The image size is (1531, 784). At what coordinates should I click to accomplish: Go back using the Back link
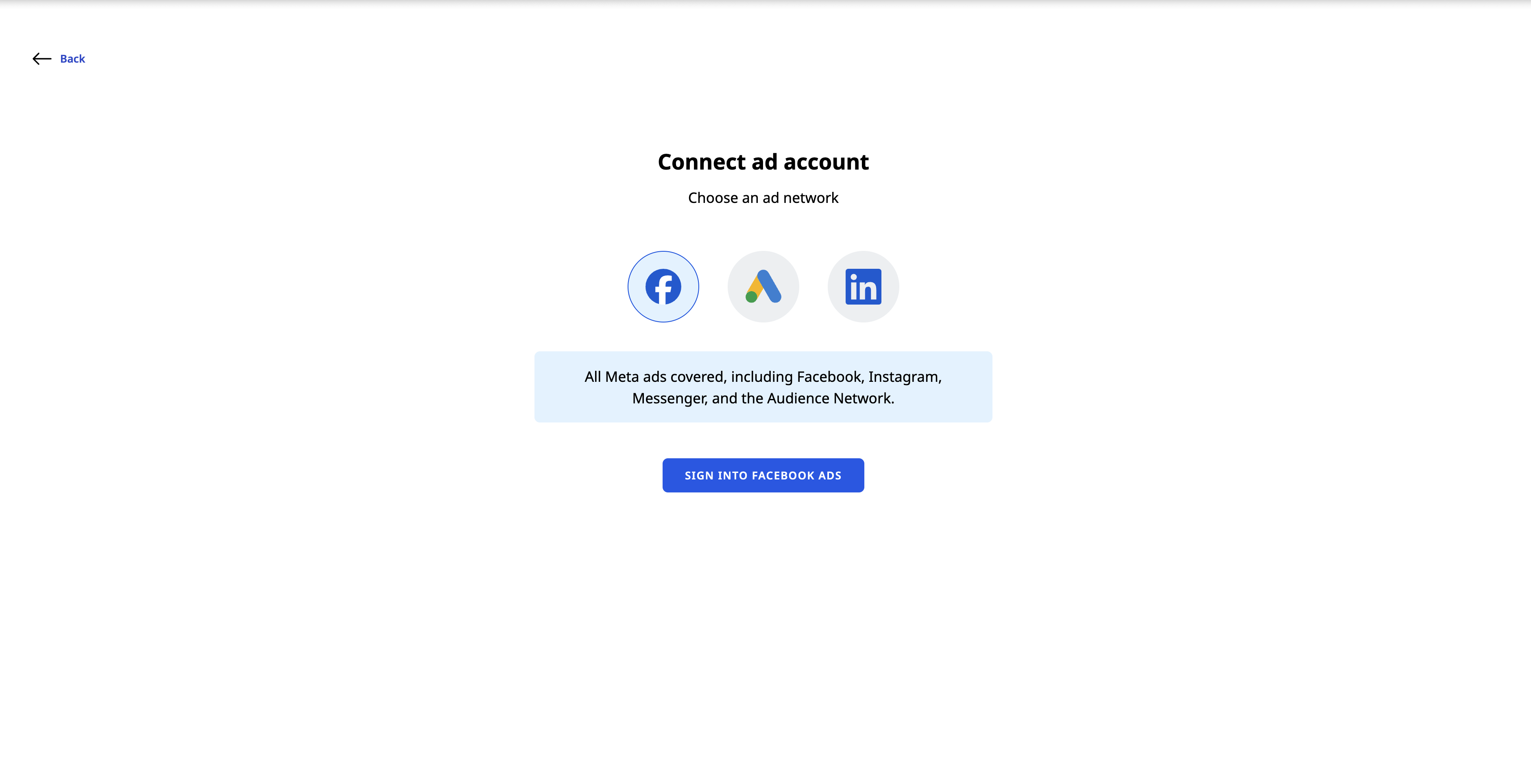click(x=72, y=58)
